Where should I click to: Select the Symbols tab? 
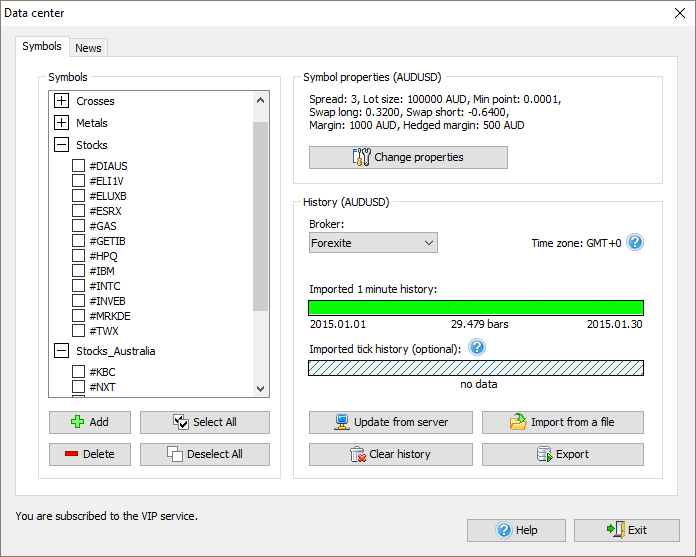pyautogui.click(x=42, y=47)
